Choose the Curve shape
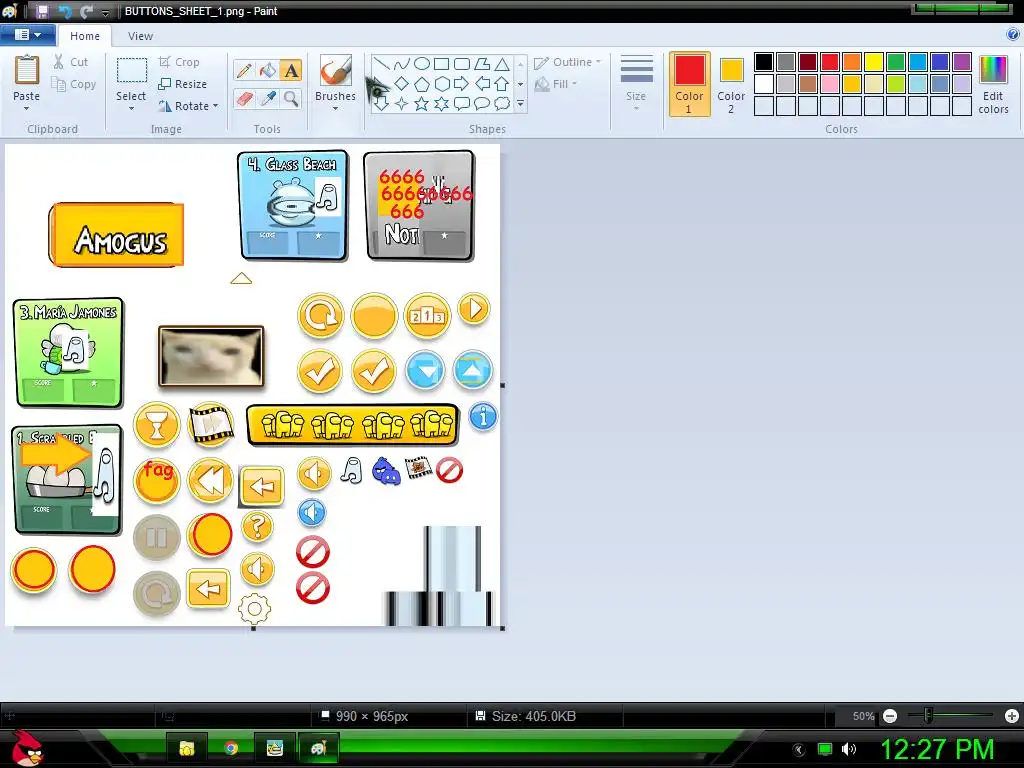Screen dimensions: 1024x768 pyautogui.click(x=402, y=63)
